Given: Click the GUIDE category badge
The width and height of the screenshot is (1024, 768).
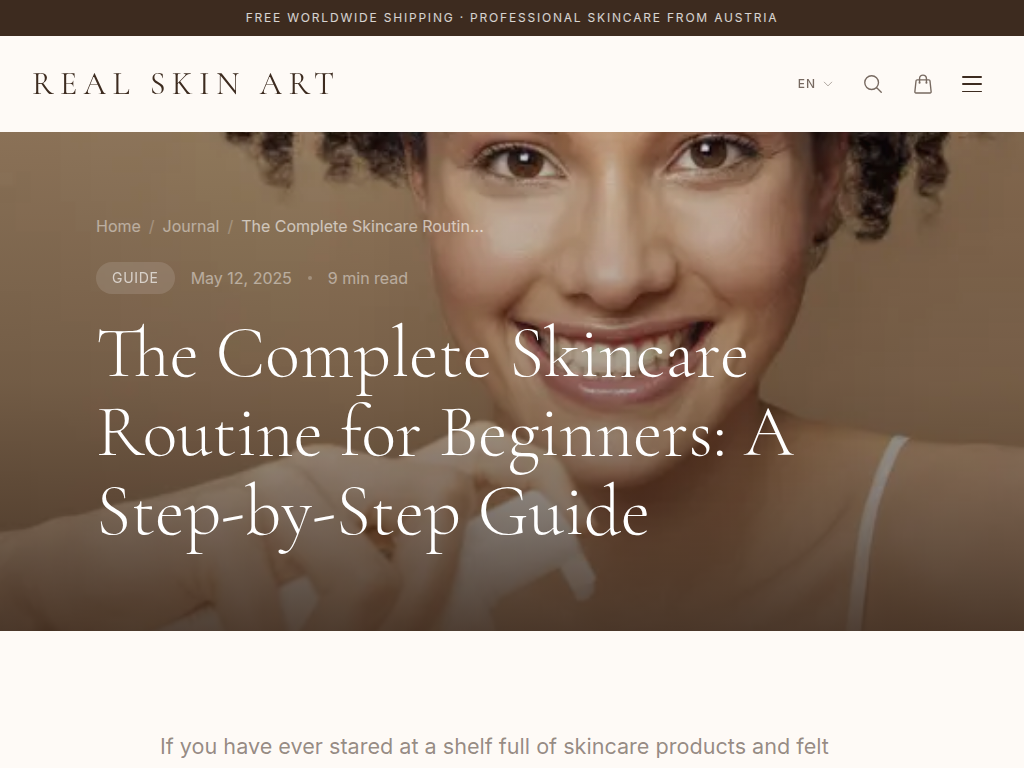Looking at the screenshot, I should [x=135, y=278].
